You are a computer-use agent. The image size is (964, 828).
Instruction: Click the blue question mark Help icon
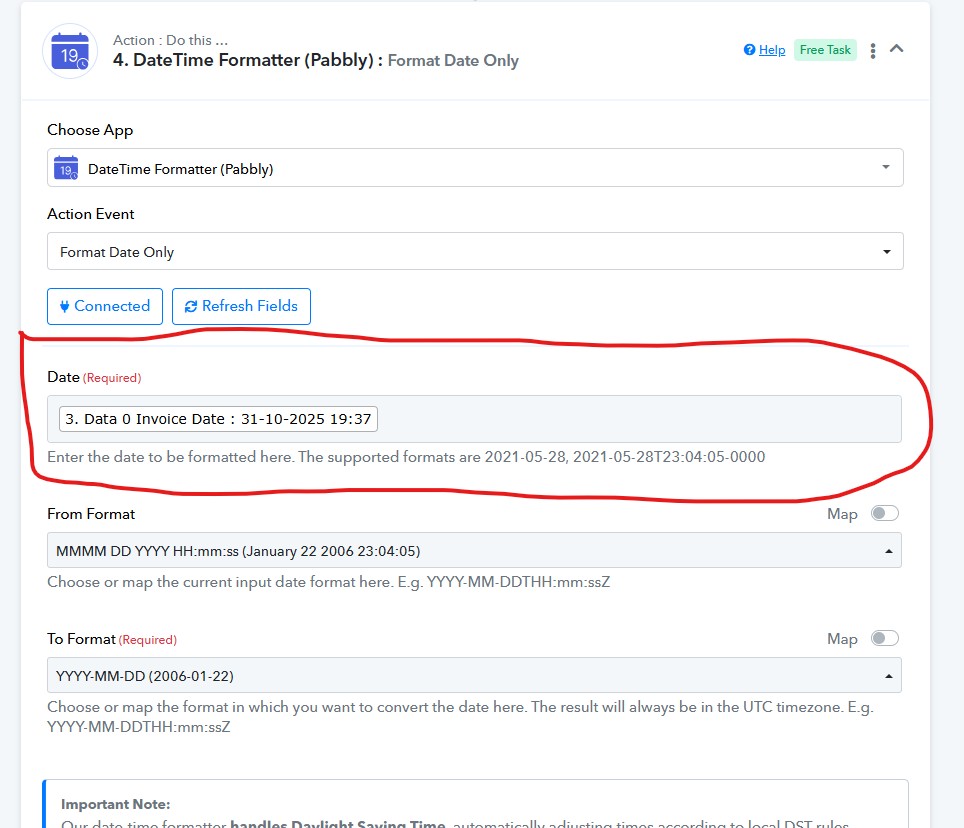[749, 50]
